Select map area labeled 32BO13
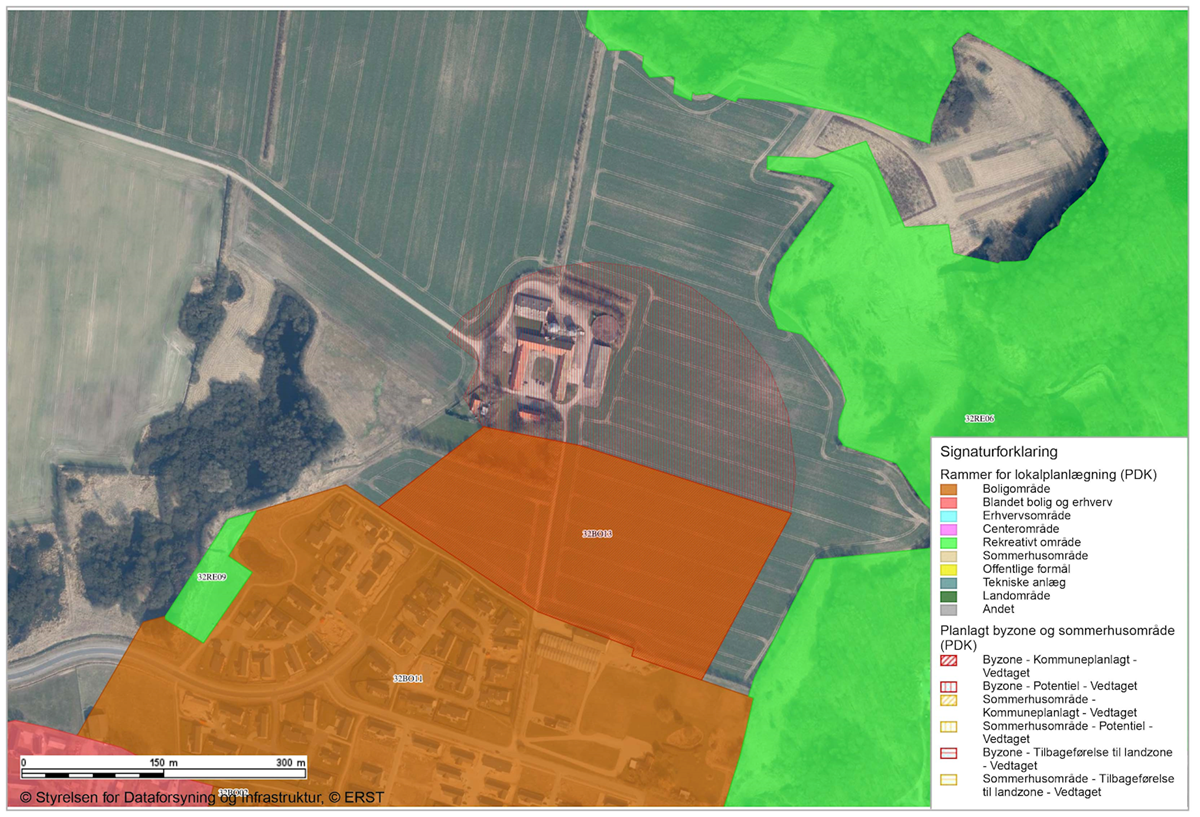The height and width of the screenshot is (817, 1200). [x=596, y=534]
